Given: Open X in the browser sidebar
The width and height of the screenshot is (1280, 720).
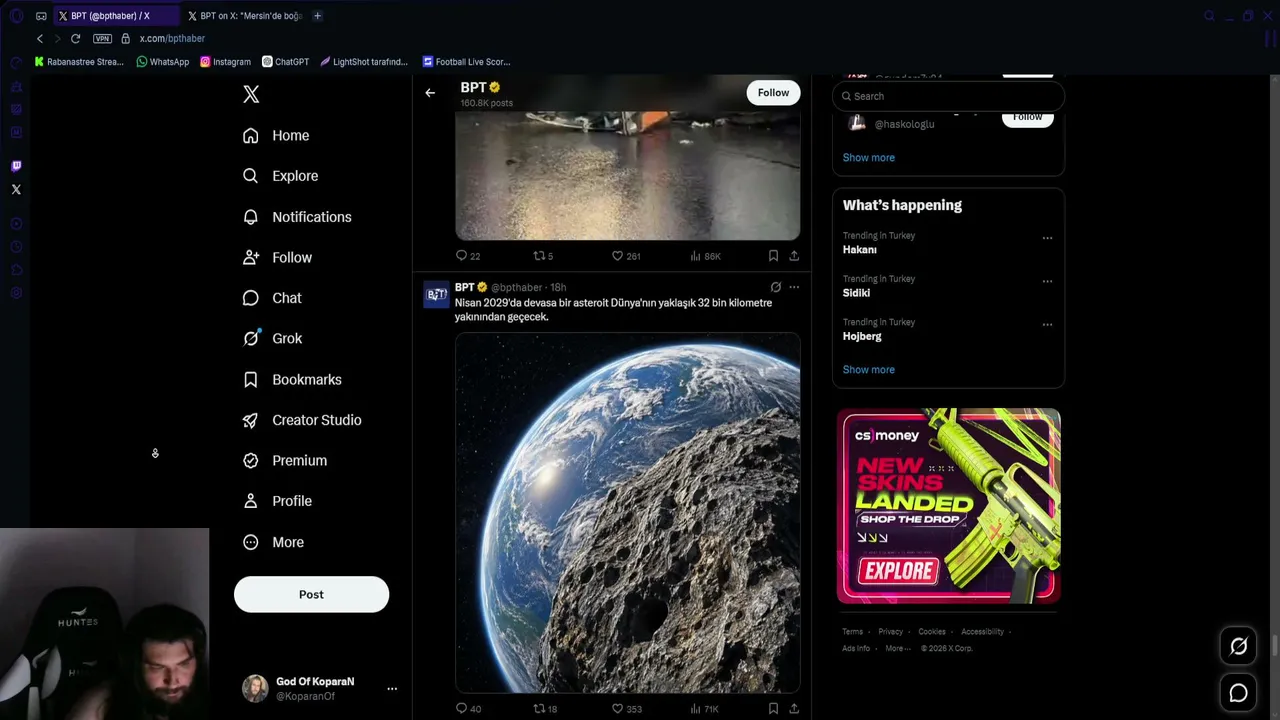Looking at the screenshot, I should tap(16, 189).
